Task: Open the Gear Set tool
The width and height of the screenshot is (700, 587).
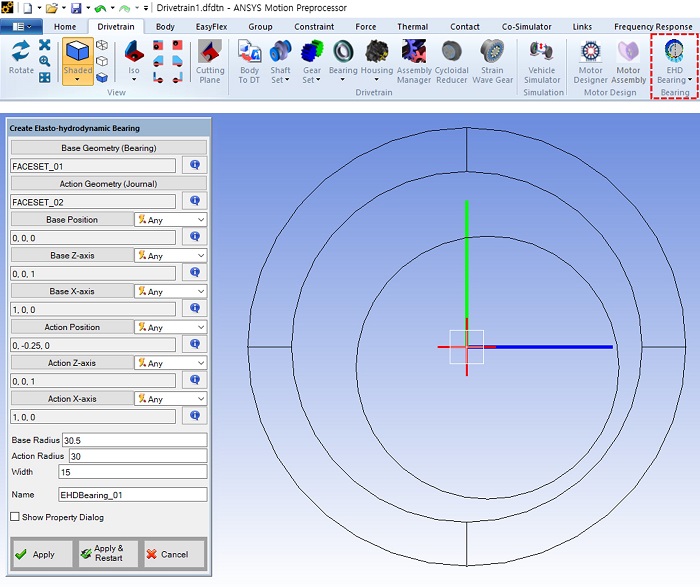Action: 311,62
